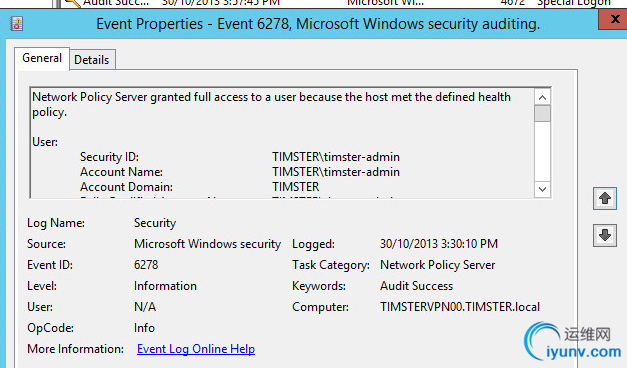Click the event description text starting Network Policy Server

pyautogui.click(x=271, y=104)
